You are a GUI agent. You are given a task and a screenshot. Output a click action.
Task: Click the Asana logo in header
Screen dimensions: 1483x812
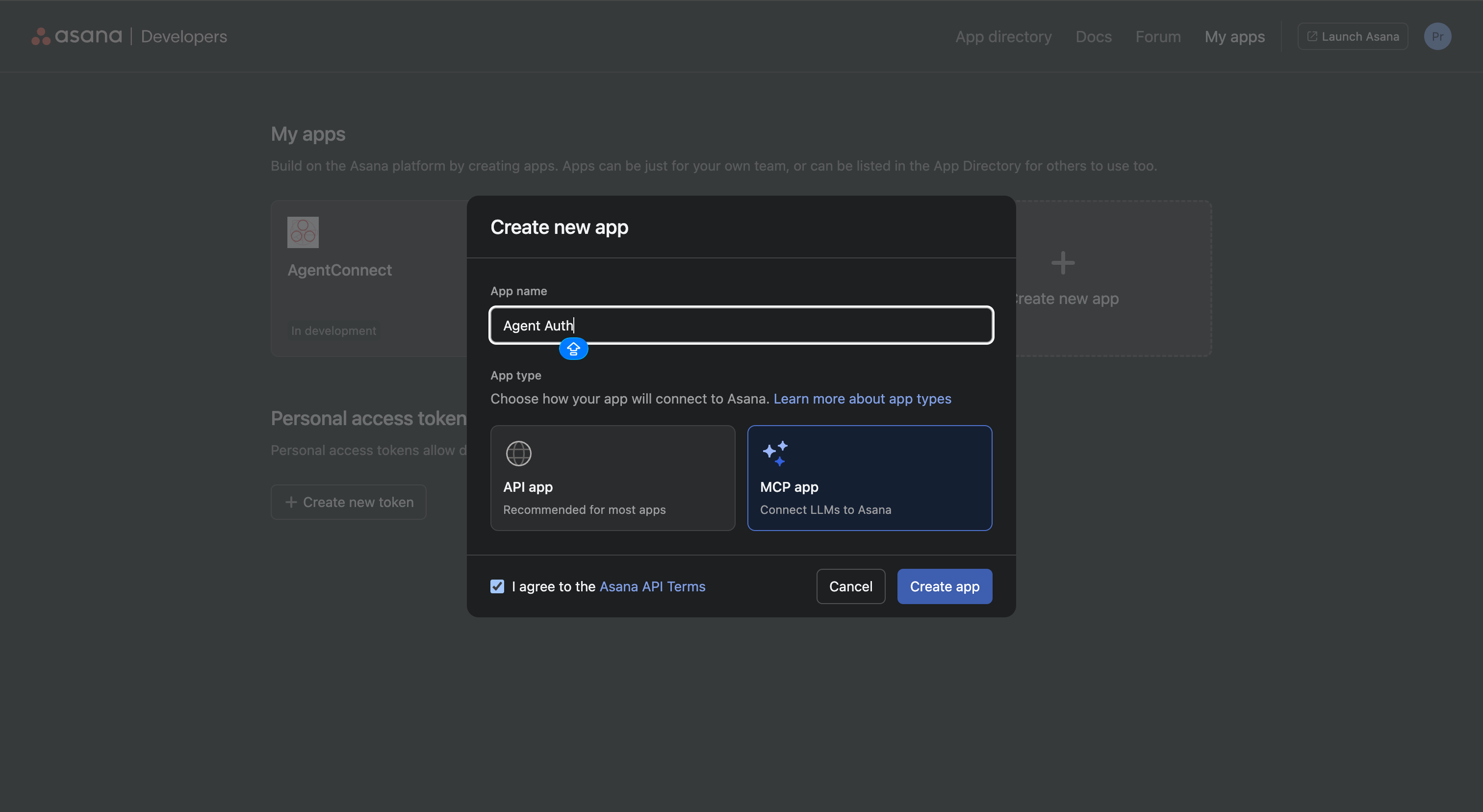(x=77, y=36)
